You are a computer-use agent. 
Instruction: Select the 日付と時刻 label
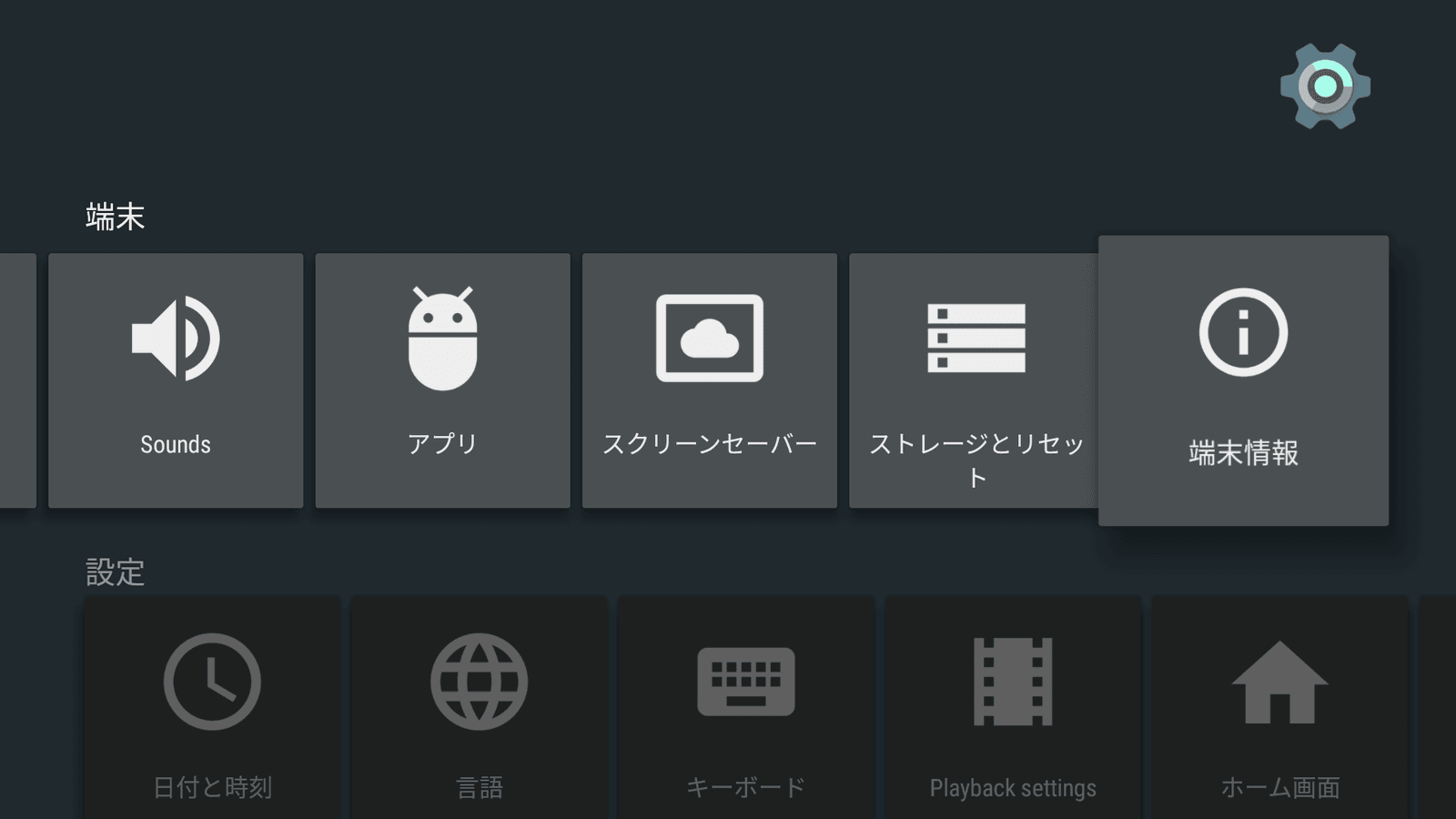(x=212, y=788)
